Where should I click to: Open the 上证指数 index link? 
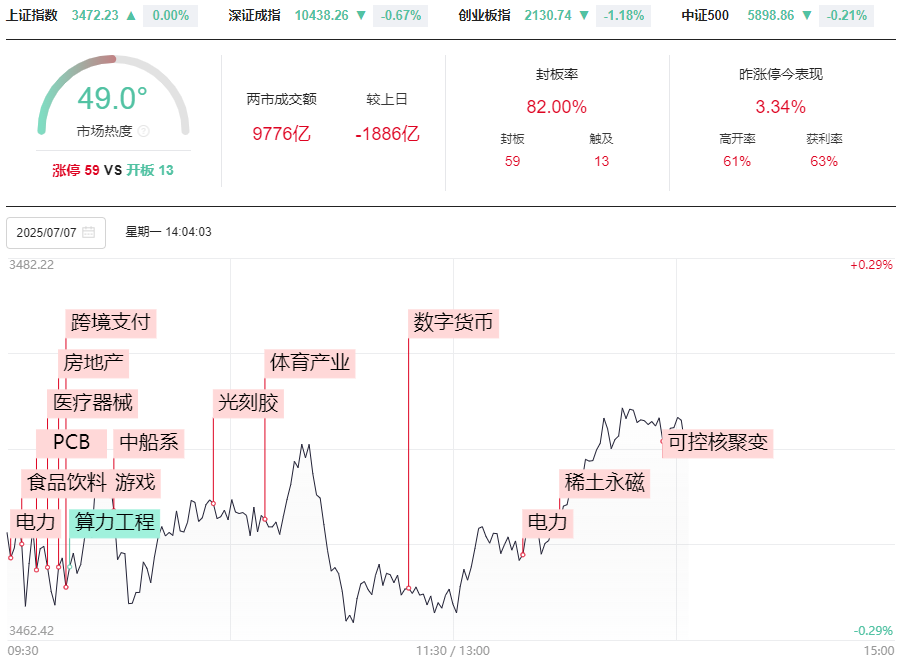point(32,16)
